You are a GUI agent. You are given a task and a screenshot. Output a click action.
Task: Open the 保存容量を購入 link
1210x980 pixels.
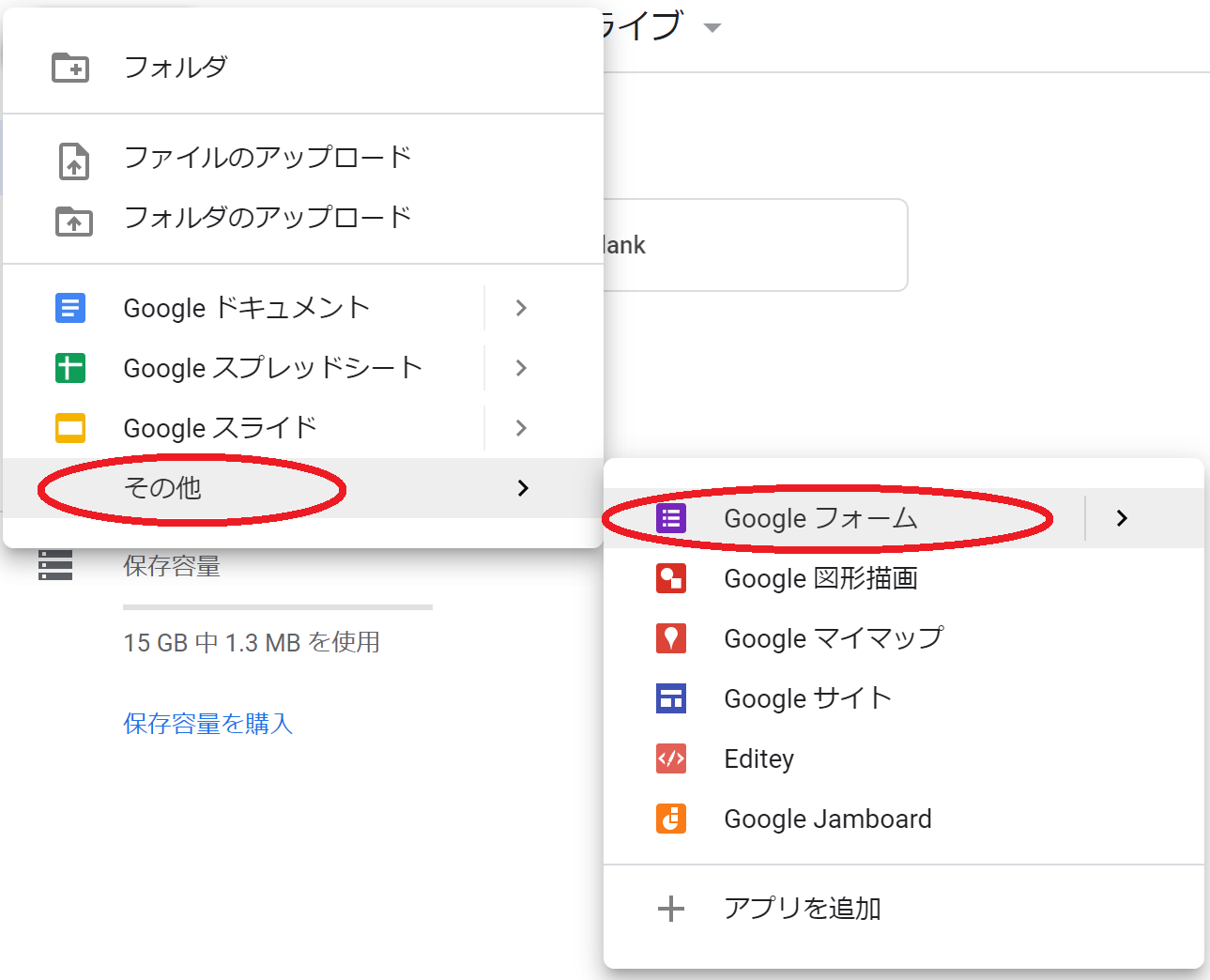tap(208, 724)
